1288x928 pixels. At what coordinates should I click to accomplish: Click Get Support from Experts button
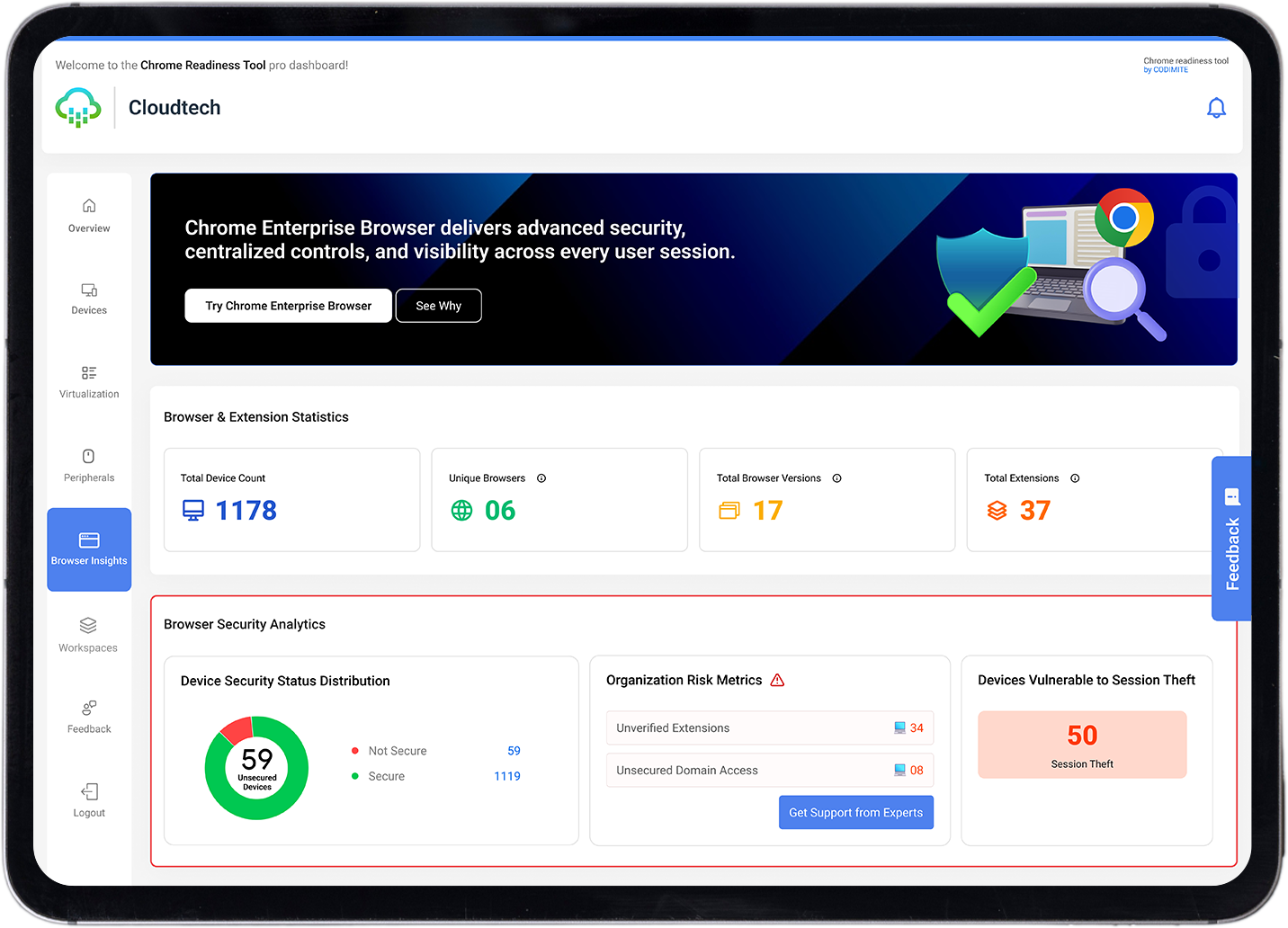[x=856, y=812]
